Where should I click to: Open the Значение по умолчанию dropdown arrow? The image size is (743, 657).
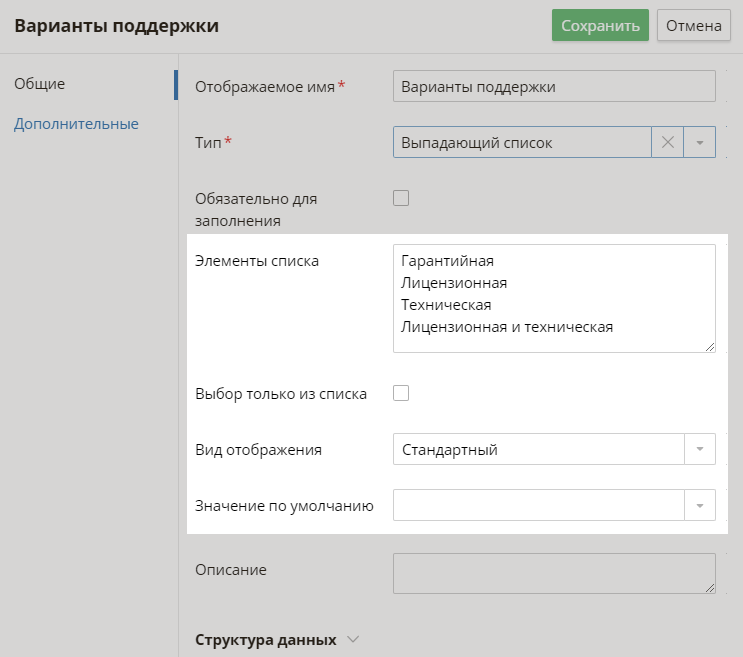click(x=699, y=505)
